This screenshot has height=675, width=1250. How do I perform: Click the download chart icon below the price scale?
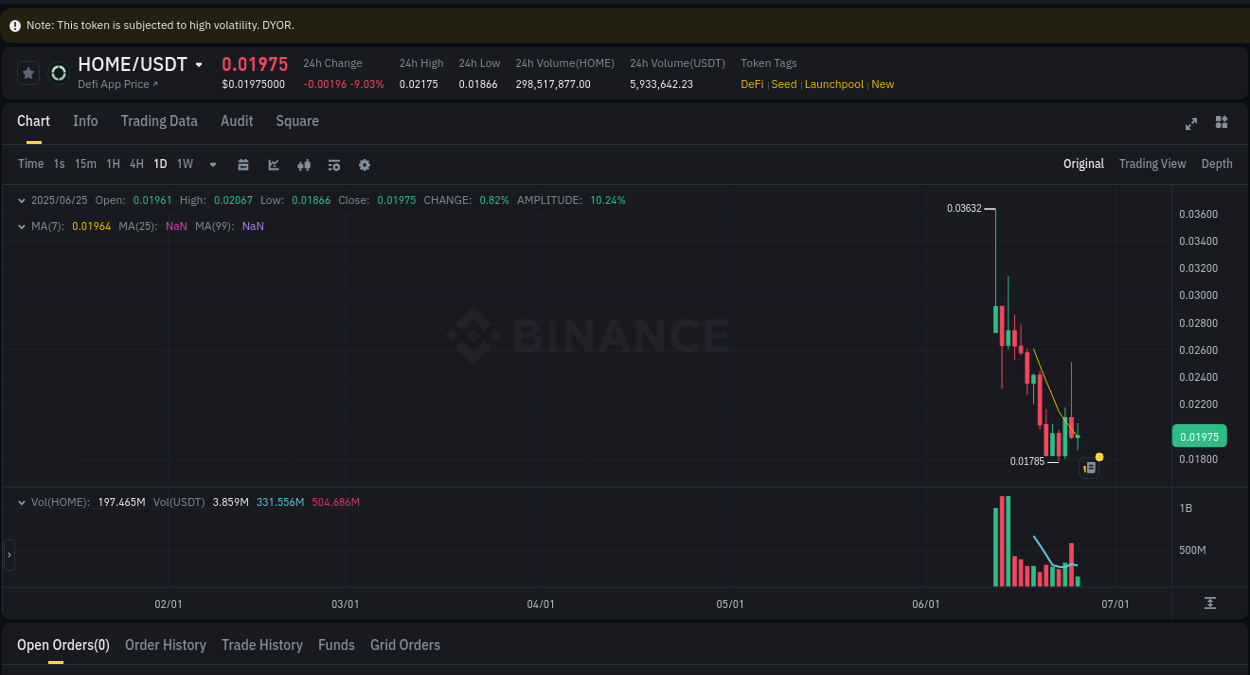click(x=1209, y=603)
